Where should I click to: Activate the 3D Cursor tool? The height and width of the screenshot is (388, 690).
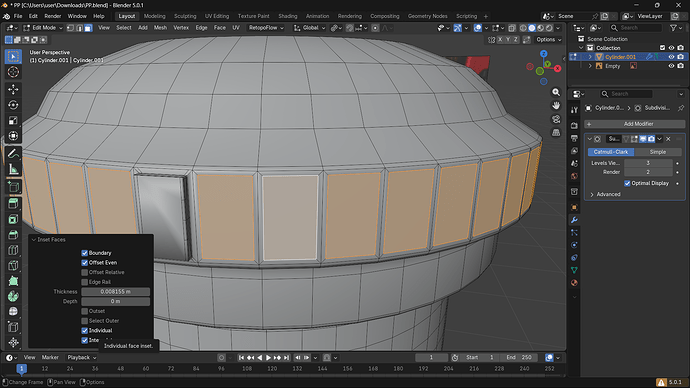(13, 72)
